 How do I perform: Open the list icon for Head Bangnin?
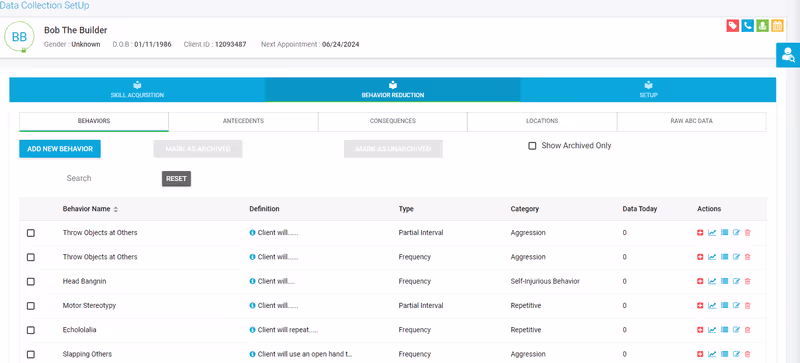pos(724,281)
